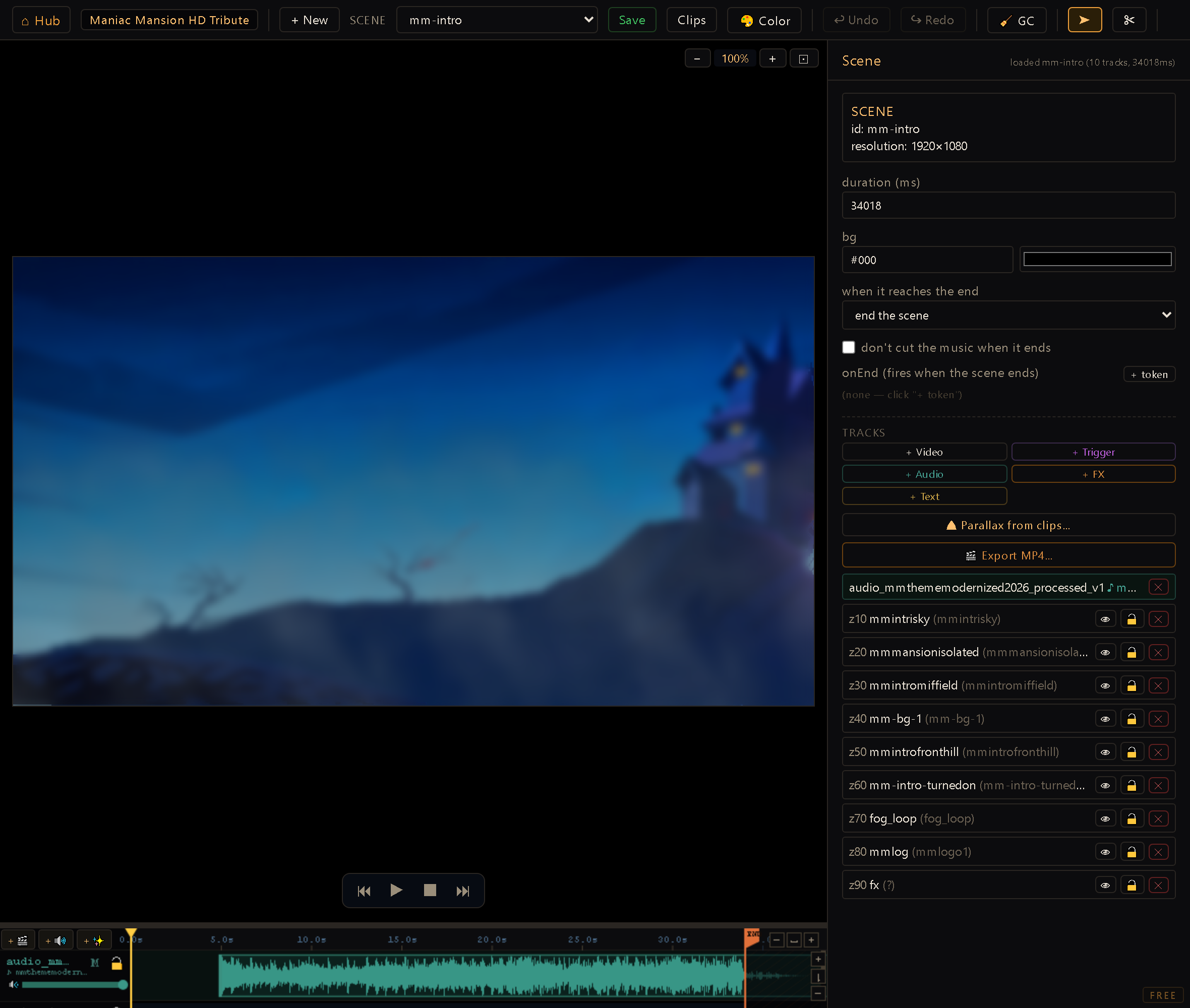Viewport: 1190px width, 1008px height.
Task: Stop the scene playback
Action: (430, 890)
